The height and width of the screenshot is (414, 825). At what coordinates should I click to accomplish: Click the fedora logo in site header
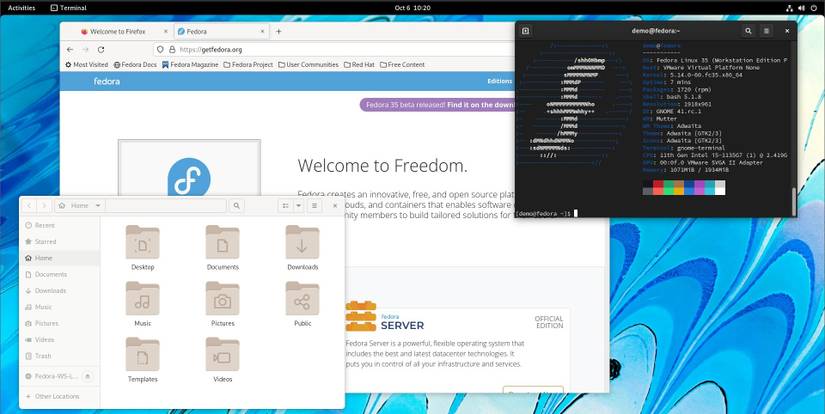coord(107,82)
